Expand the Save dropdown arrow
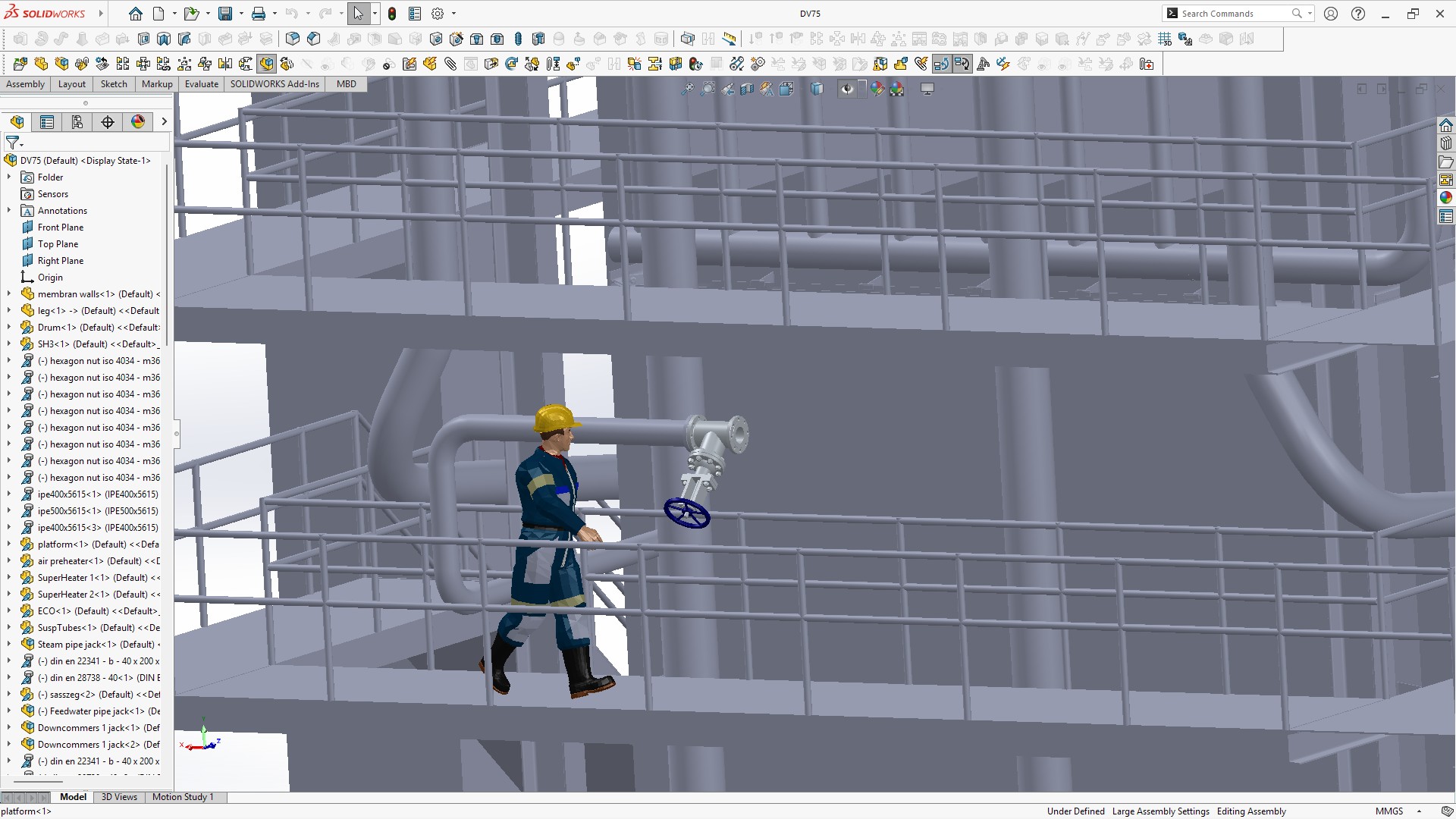The width and height of the screenshot is (1456, 819). click(241, 14)
